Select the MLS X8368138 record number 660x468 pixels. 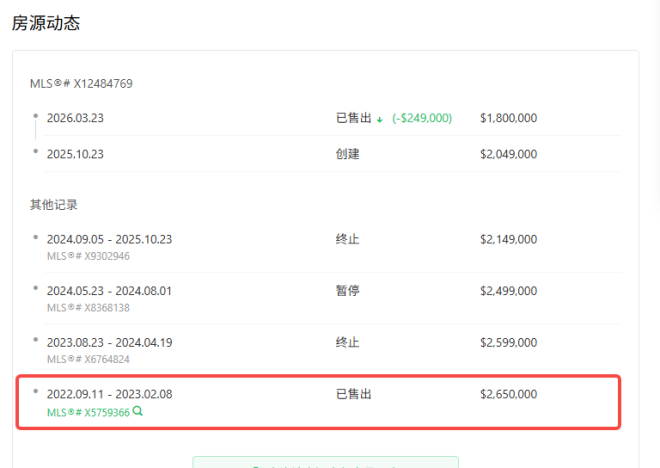click(88, 308)
